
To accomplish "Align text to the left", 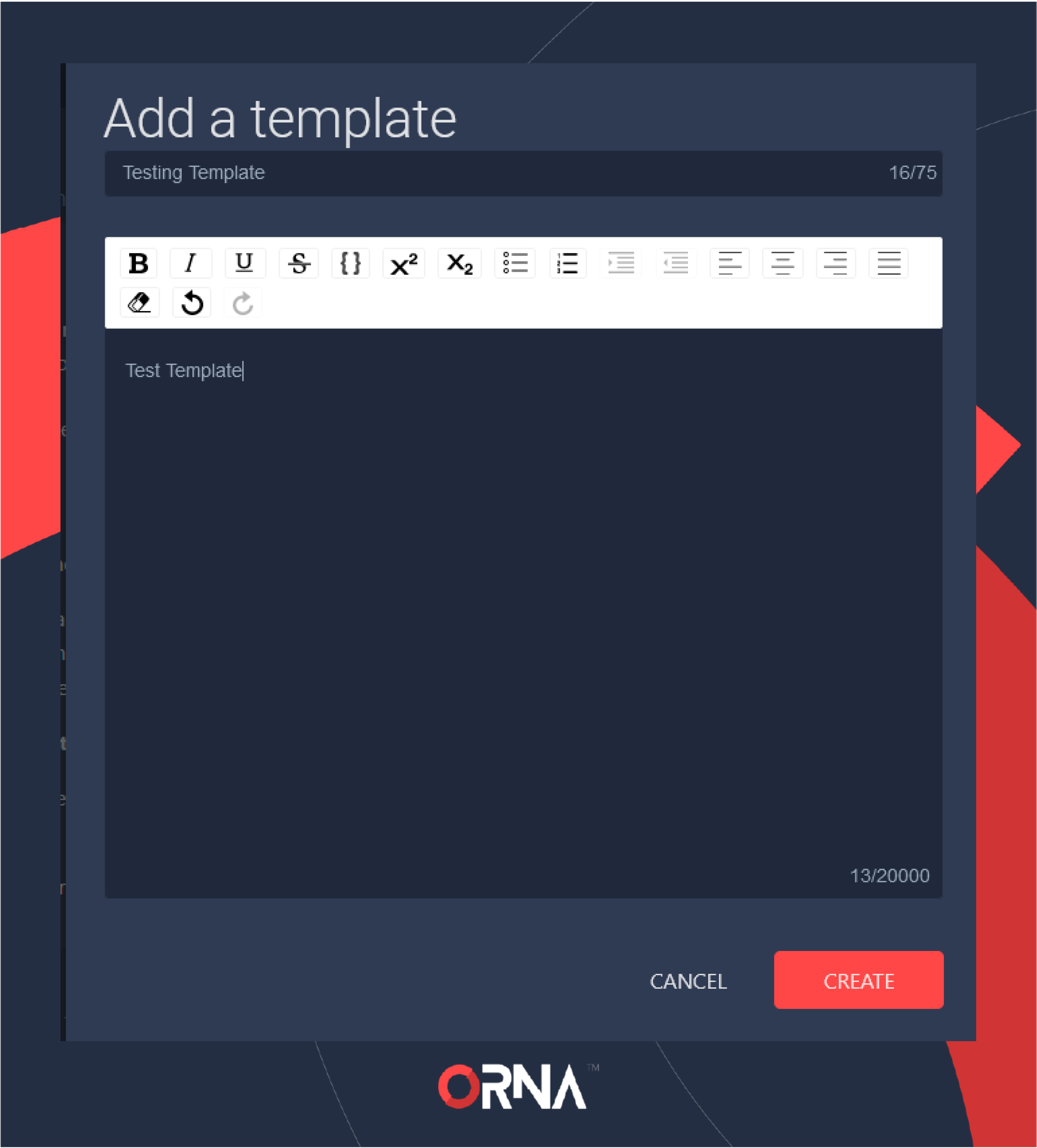I will (x=727, y=263).
